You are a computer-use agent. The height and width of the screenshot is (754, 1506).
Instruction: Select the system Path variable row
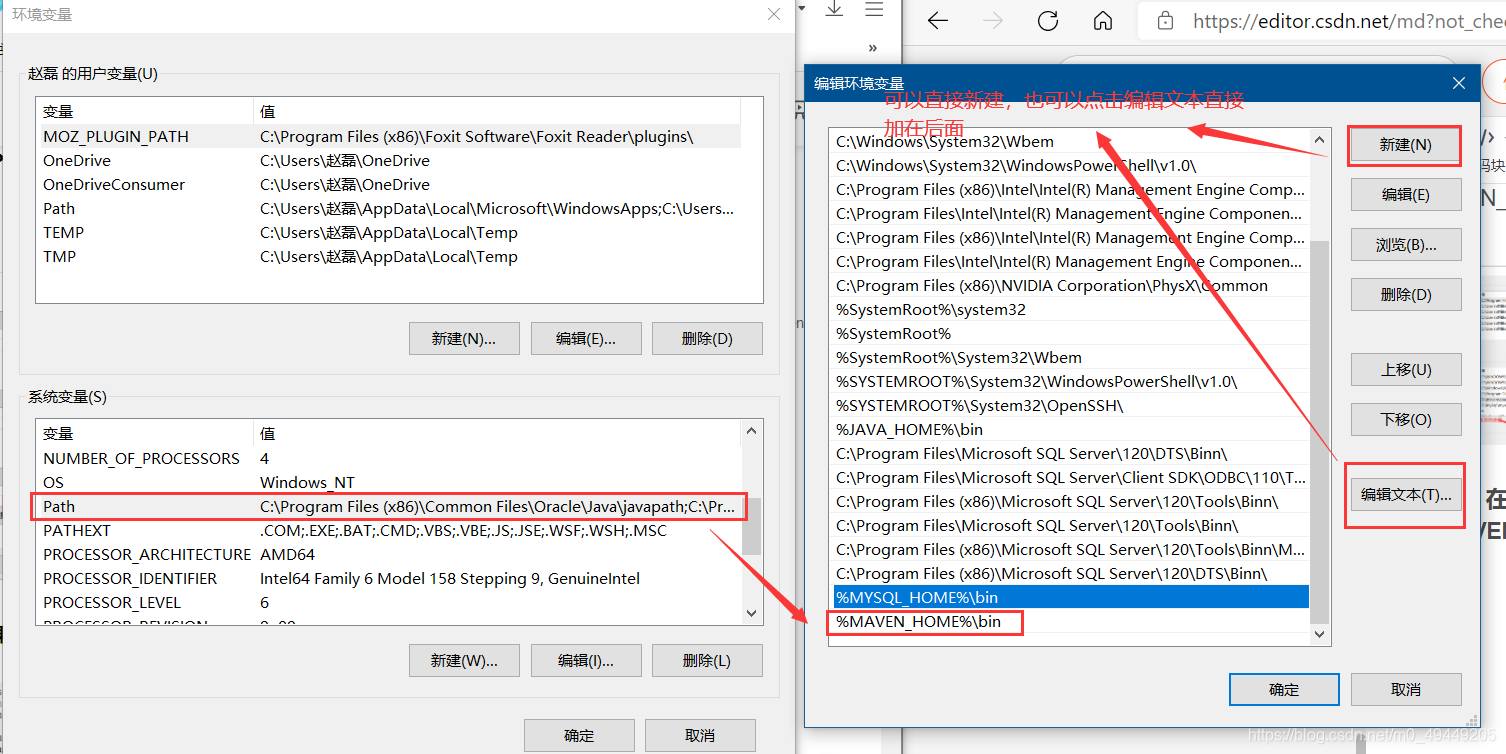390,507
